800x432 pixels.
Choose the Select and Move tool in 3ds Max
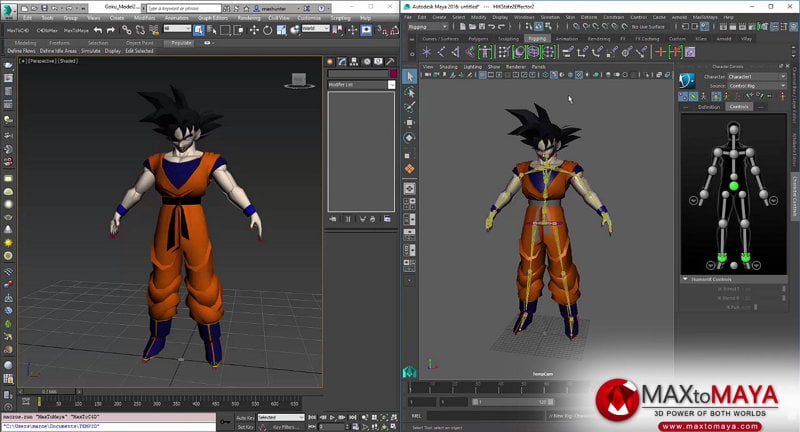tap(254, 31)
